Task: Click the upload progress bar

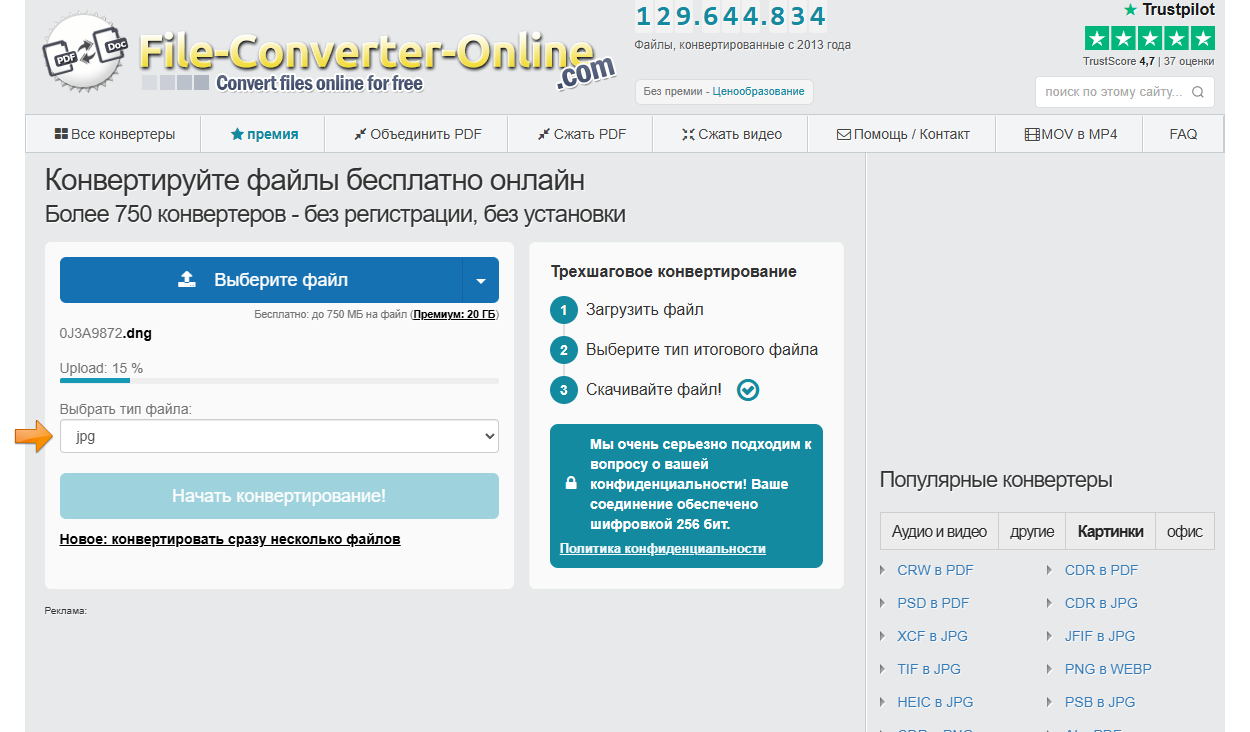Action: click(279, 381)
